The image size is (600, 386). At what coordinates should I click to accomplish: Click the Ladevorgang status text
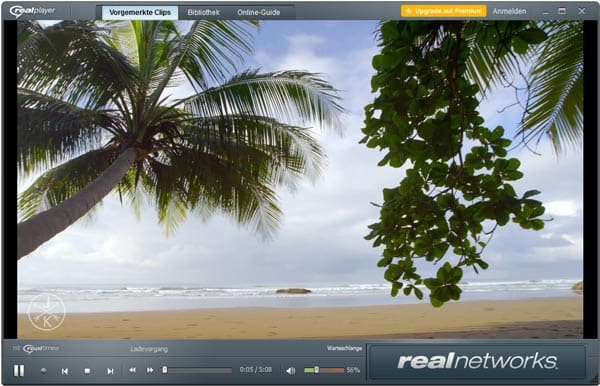[149, 349]
